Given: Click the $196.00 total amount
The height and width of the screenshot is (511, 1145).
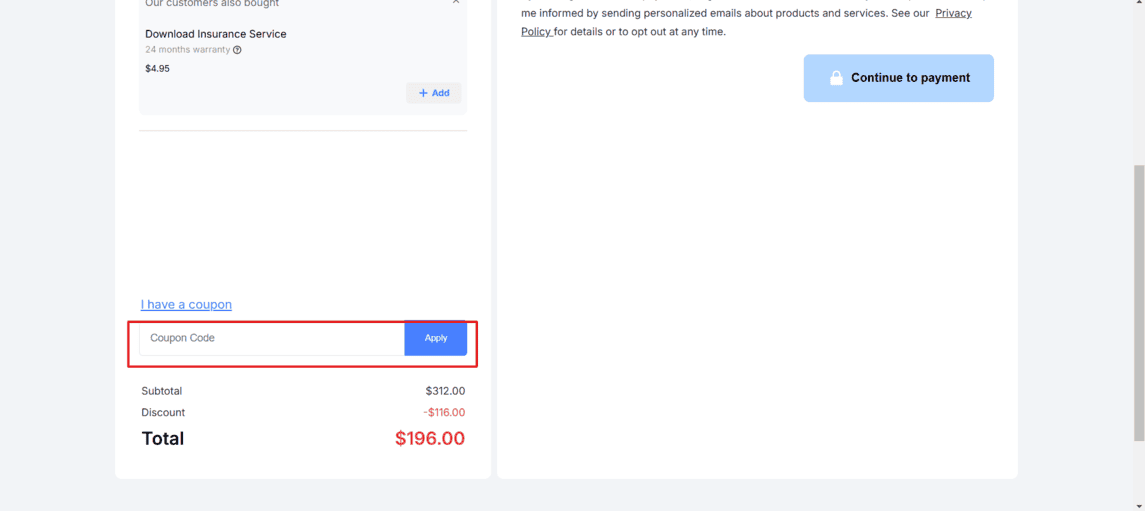Looking at the screenshot, I should tap(430, 438).
